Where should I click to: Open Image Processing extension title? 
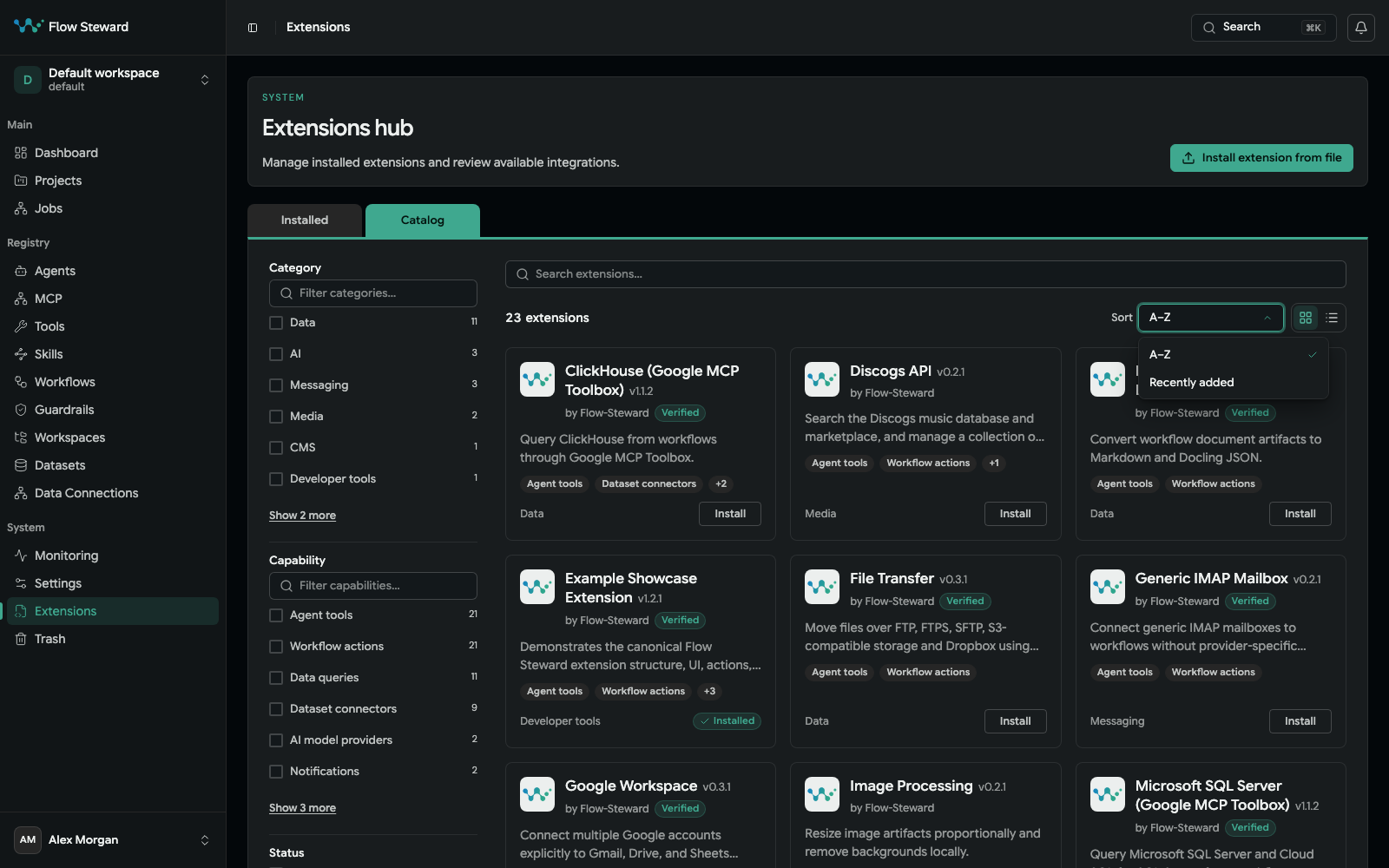pyautogui.click(x=911, y=786)
